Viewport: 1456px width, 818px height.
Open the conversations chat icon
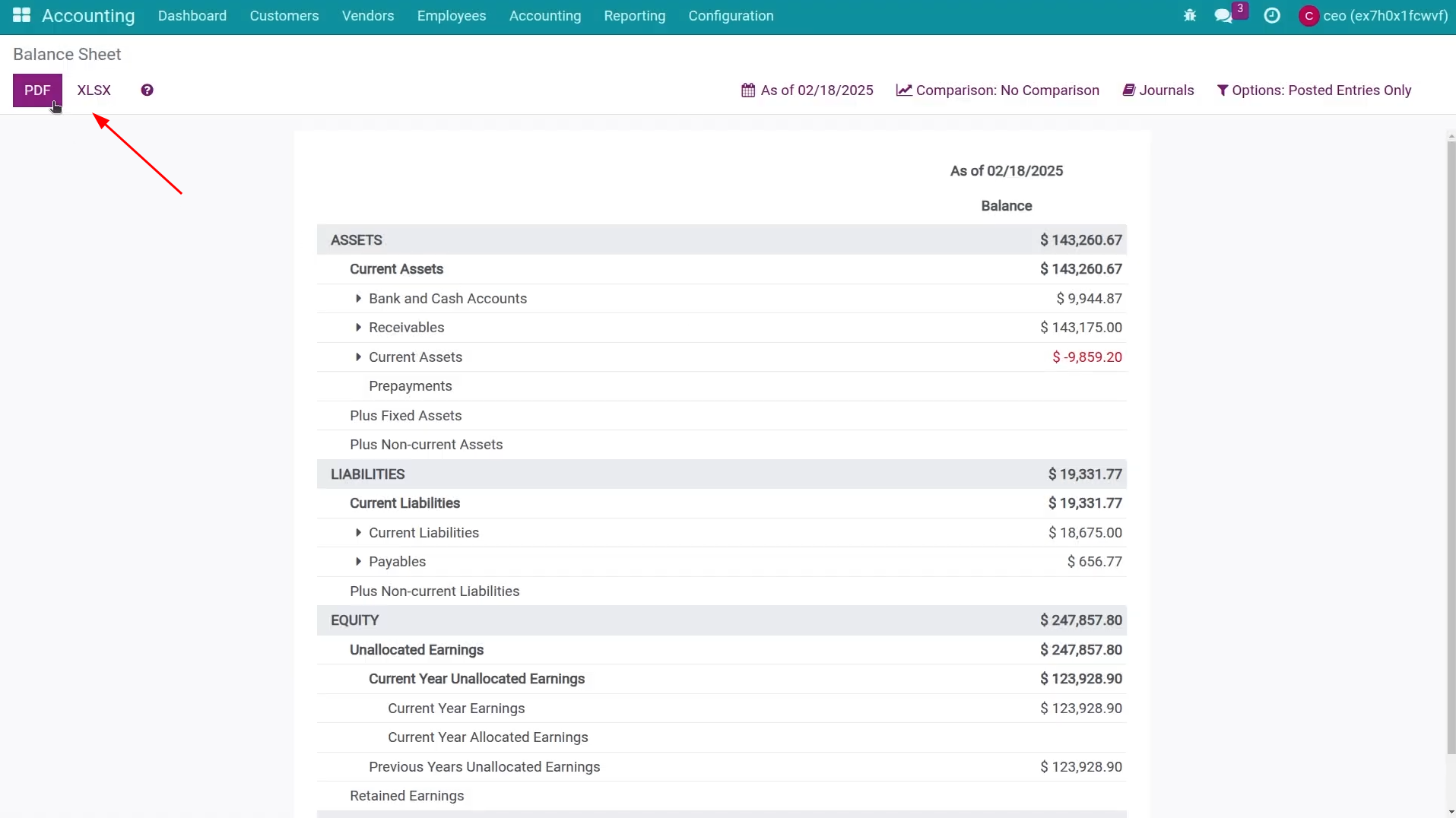pos(1223,16)
